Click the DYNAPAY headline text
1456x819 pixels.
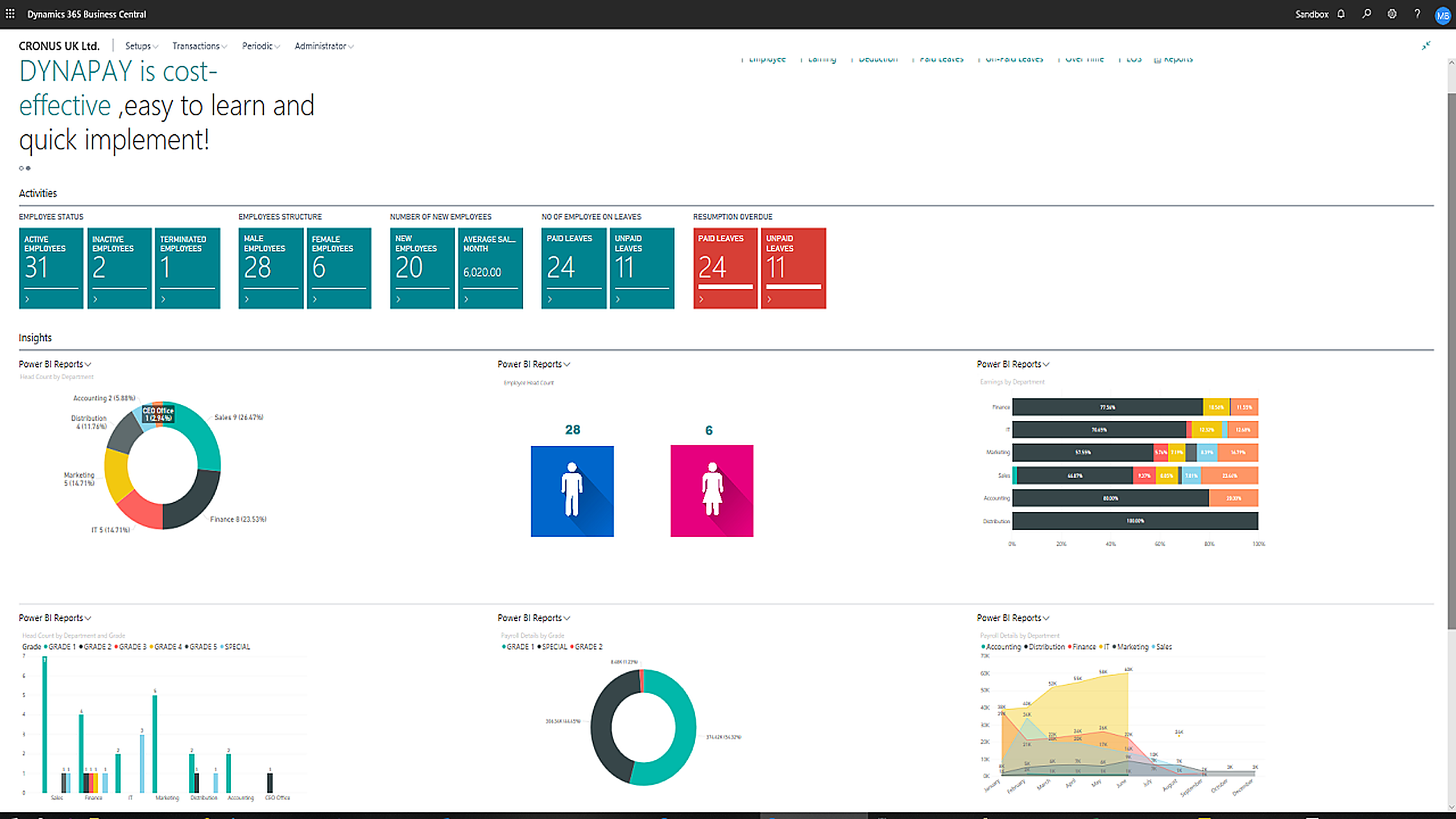click(166, 105)
